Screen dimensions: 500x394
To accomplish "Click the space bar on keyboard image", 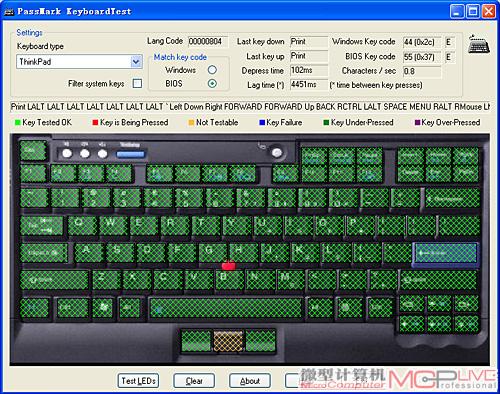I will pos(225,307).
